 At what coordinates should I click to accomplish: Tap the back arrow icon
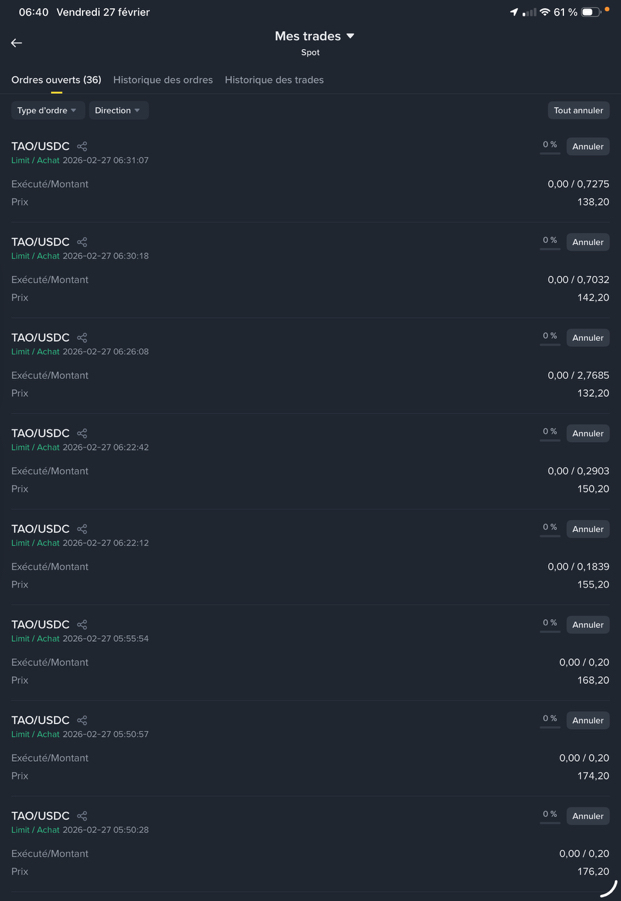click(x=16, y=43)
